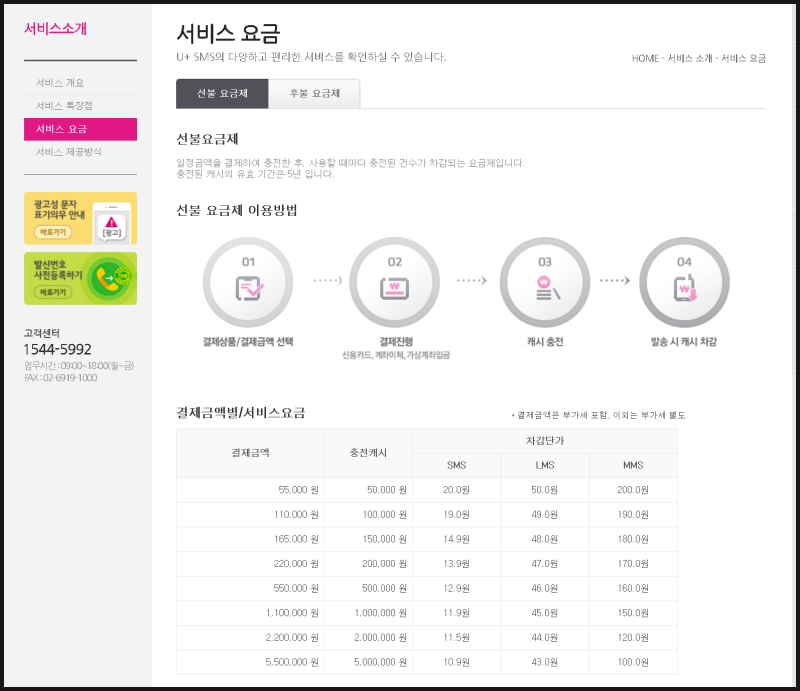Click 1,100,000 원 payment amount cell
Screen dimensions: 800x691
tap(250, 613)
